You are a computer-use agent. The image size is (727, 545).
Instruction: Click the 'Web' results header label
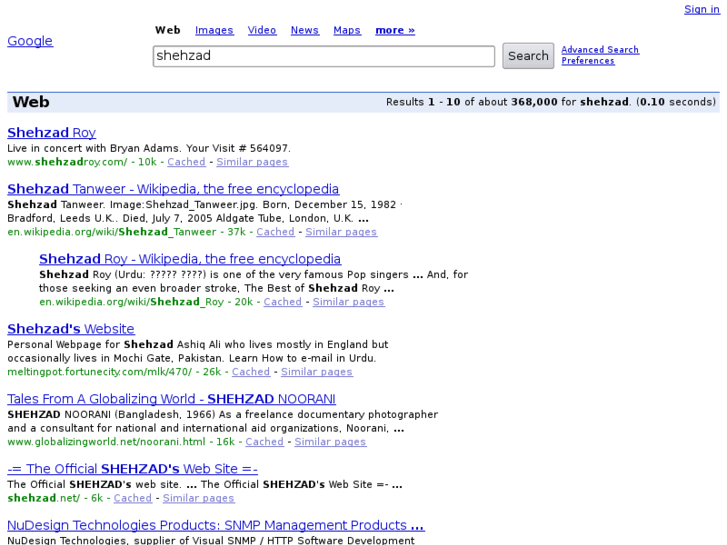[31, 102]
